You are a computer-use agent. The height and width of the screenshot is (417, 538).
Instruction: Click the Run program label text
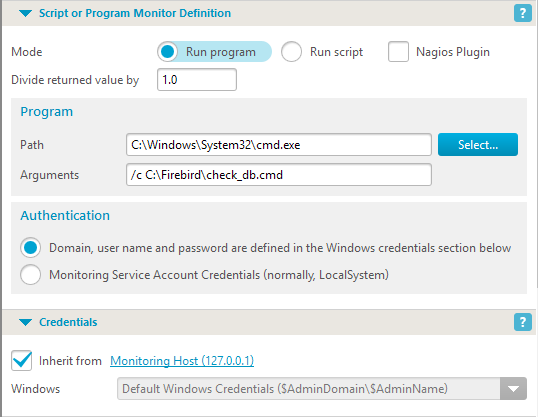(x=221, y=52)
